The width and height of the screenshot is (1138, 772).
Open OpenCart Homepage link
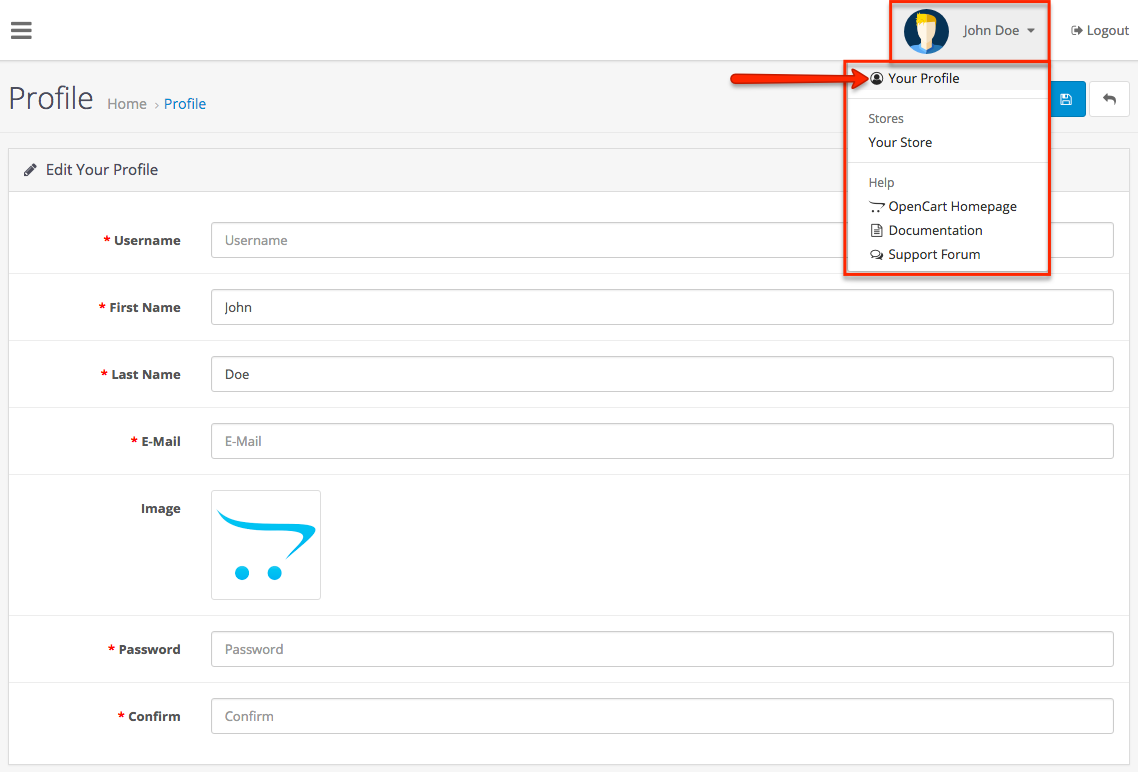point(943,207)
